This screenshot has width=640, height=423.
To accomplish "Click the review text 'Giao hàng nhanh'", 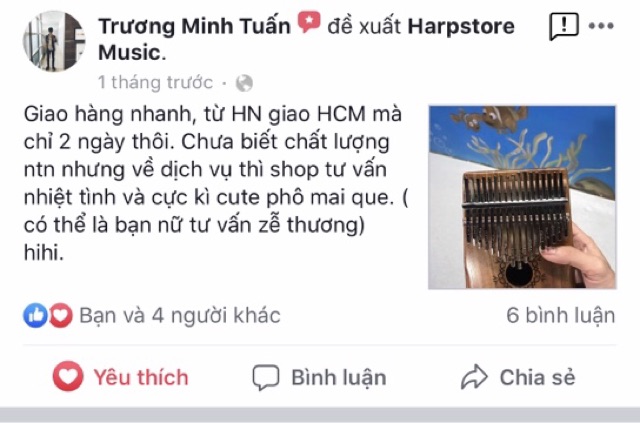I will tap(108, 114).
